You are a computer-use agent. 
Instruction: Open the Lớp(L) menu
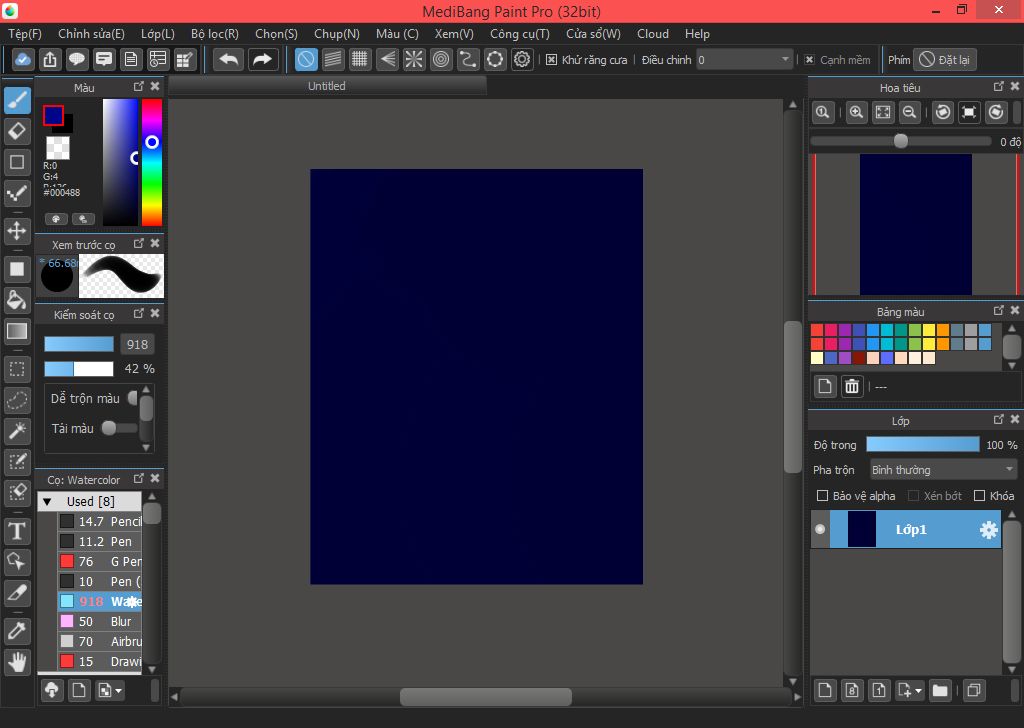click(x=157, y=34)
